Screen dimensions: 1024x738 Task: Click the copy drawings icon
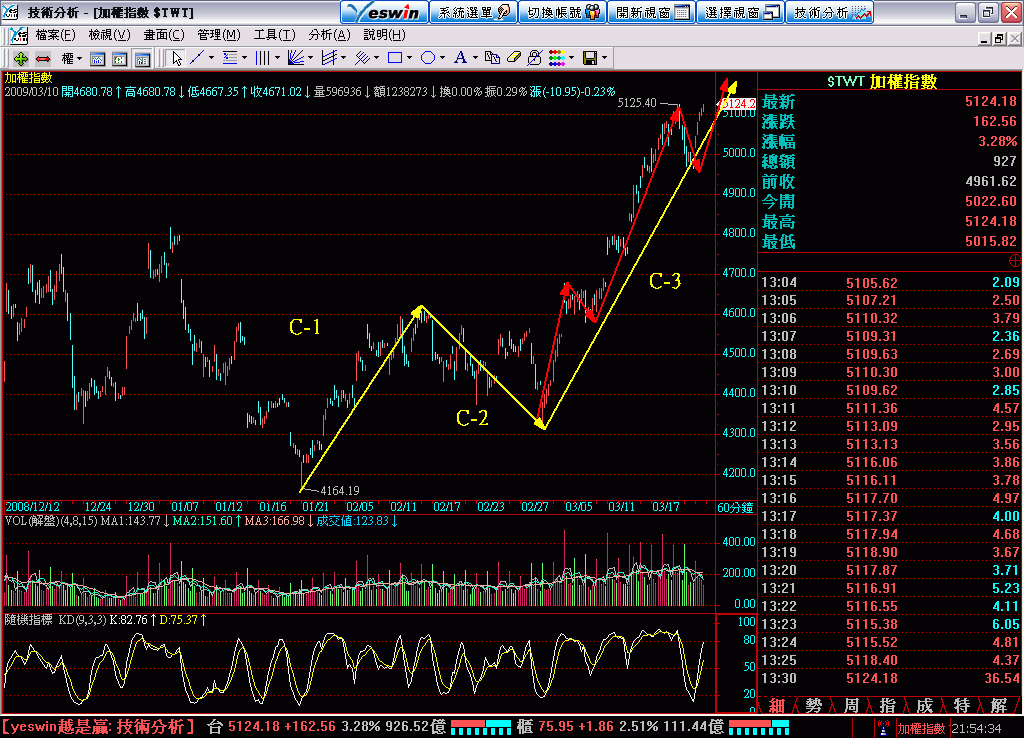492,59
